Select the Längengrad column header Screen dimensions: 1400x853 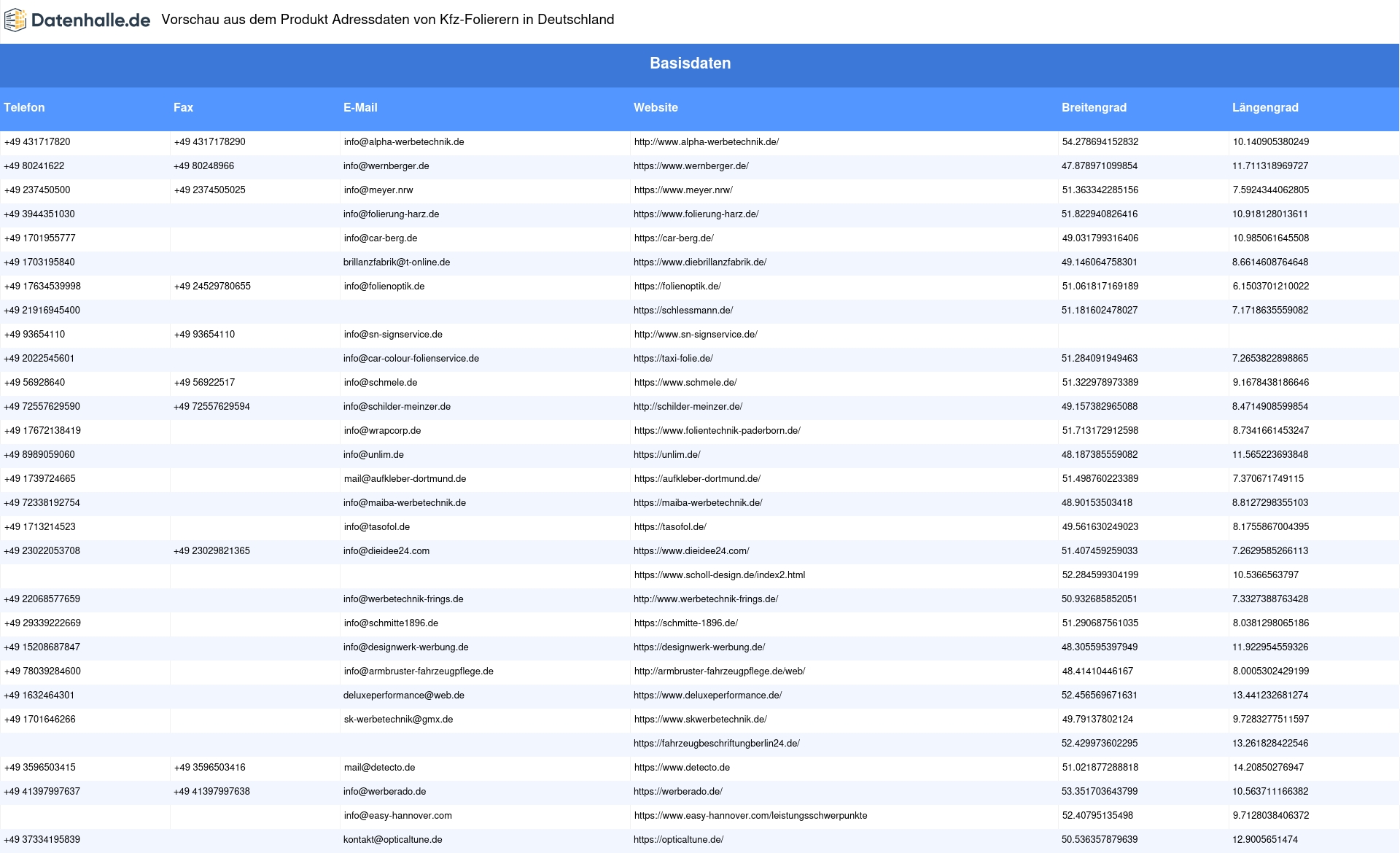tap(1265, 108)
